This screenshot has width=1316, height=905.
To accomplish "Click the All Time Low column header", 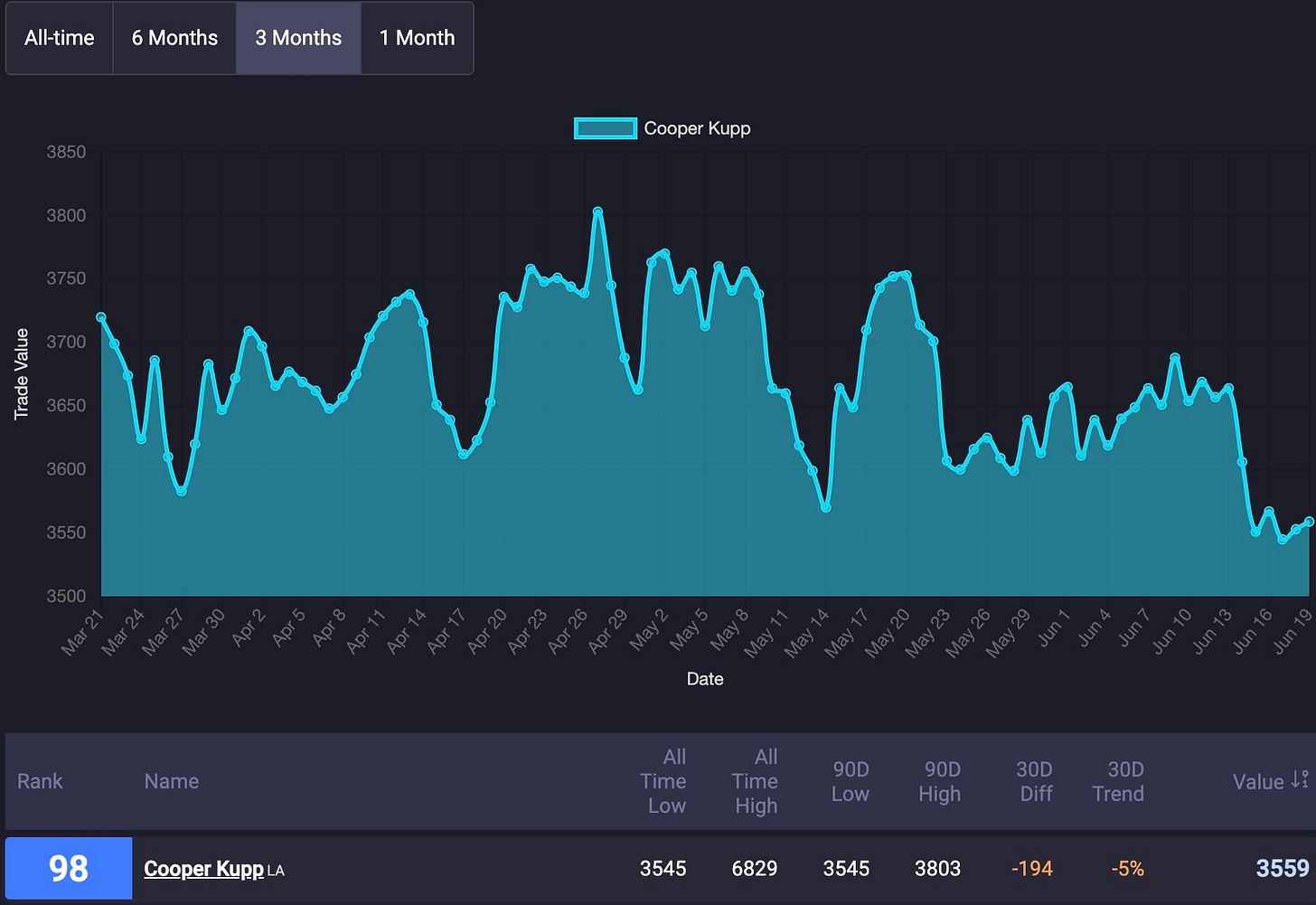I will 664,781.
